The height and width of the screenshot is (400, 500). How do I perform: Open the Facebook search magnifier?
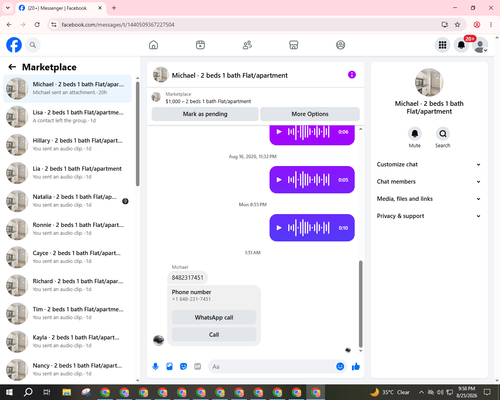(x=33, y=45)
